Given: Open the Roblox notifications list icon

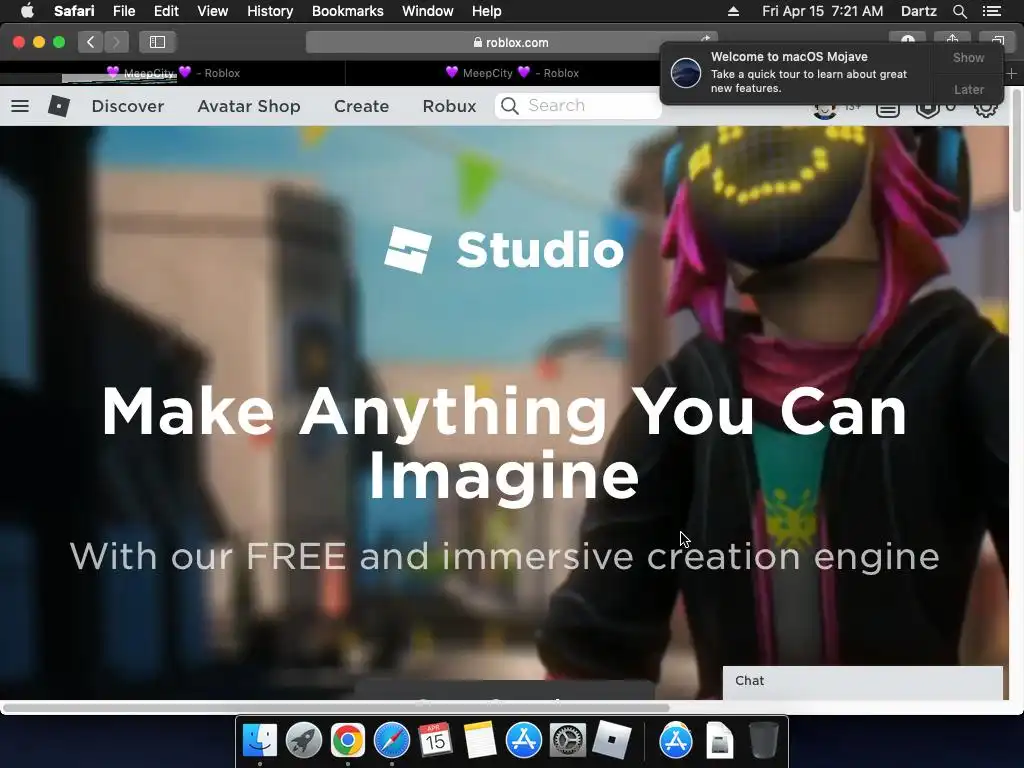Looking at the screenshot, I should (x=888, y=109).
